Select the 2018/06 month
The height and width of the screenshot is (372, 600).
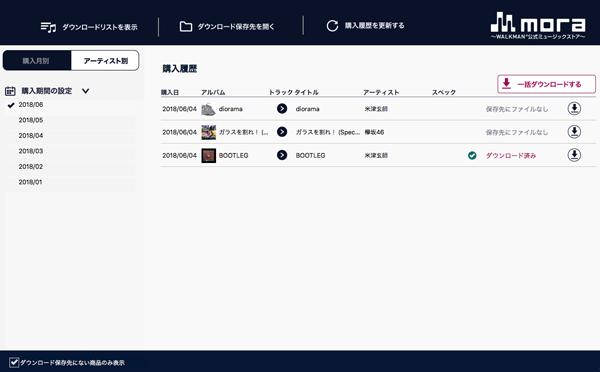[31, 104]
